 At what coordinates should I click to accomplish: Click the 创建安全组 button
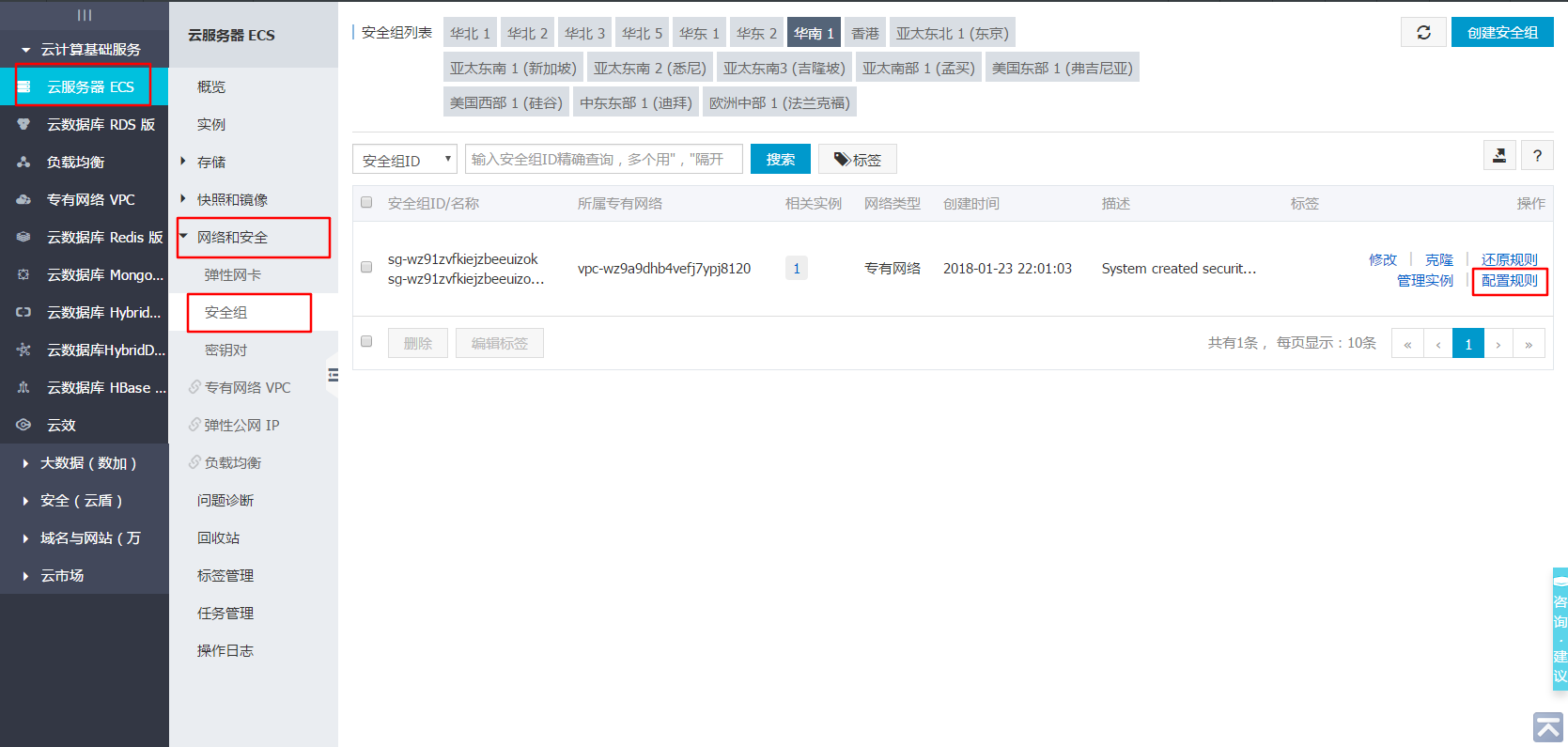click(1502, 32)
